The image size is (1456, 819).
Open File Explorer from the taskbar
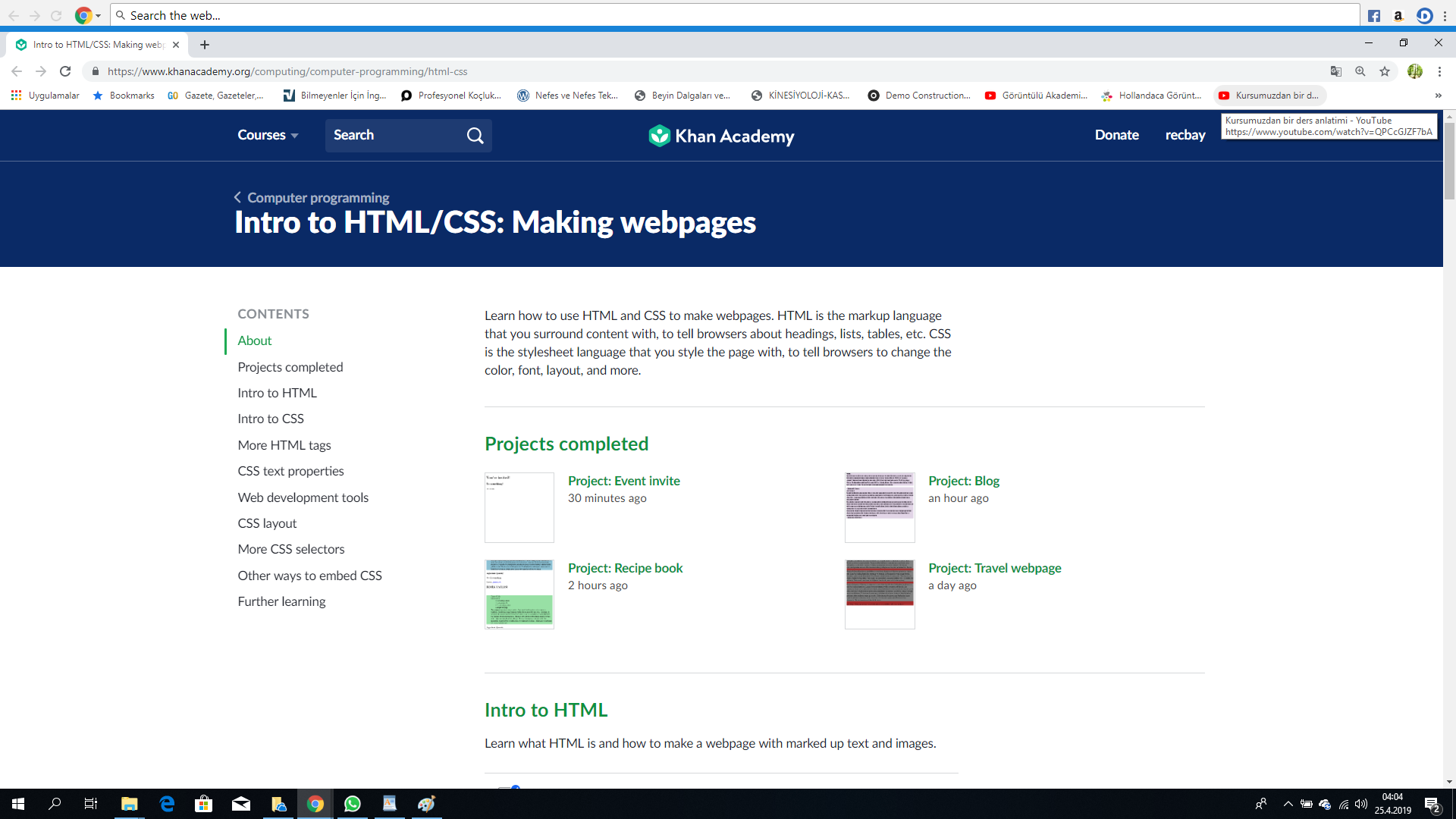coord(130,804)
